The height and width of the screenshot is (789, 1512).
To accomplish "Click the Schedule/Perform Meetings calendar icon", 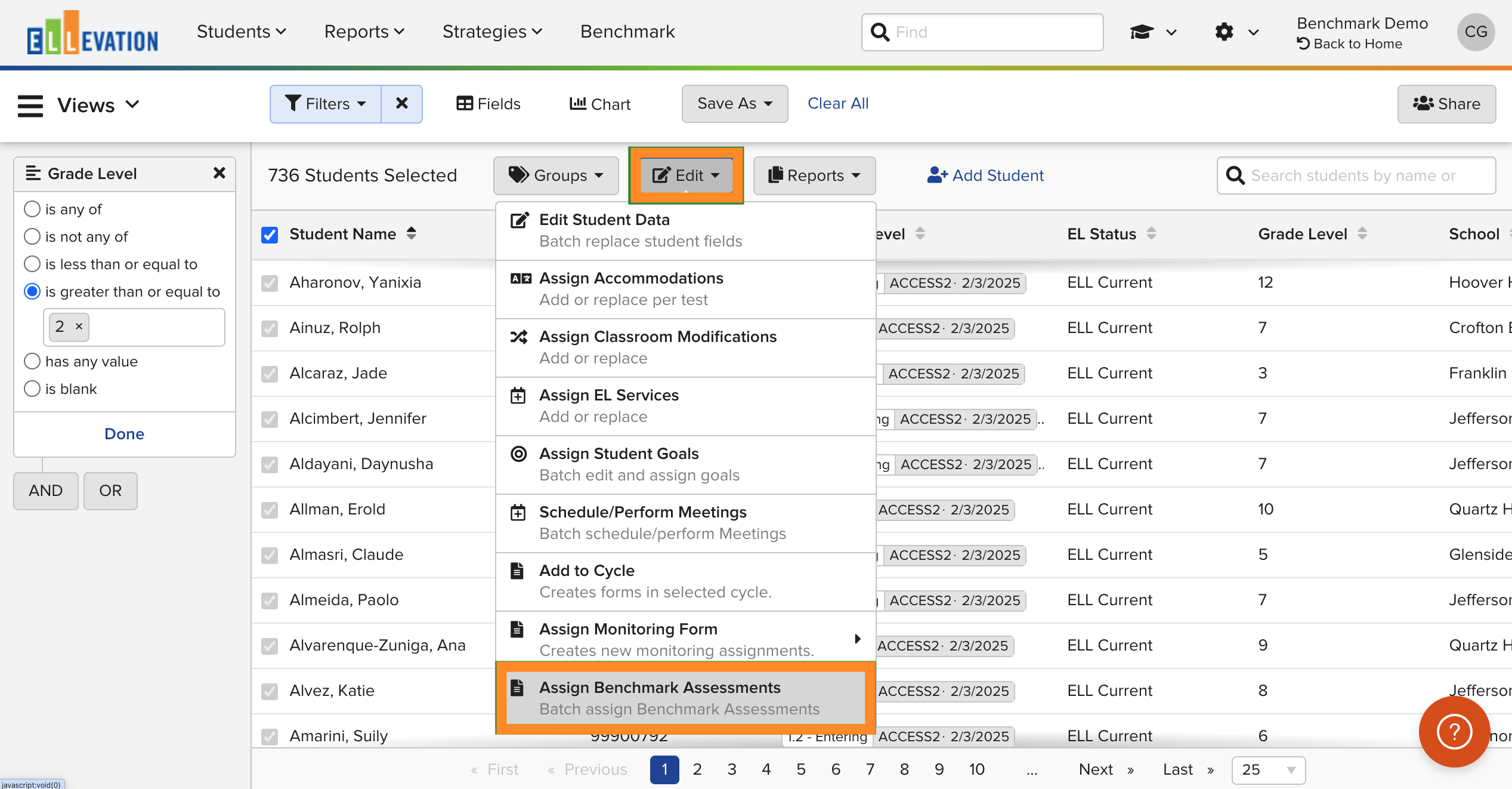I will (518, 513).
